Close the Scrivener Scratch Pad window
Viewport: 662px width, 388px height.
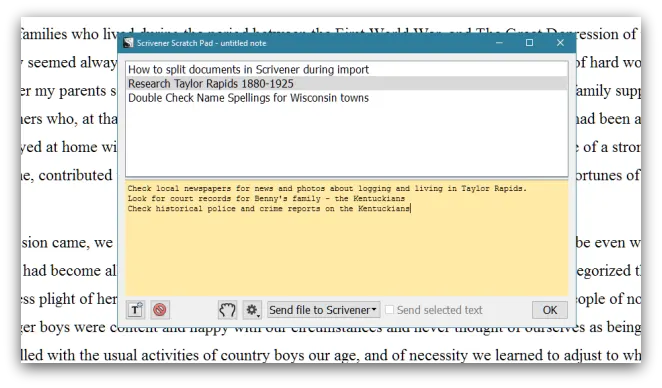pyautogui.click(x=560, y=43)
